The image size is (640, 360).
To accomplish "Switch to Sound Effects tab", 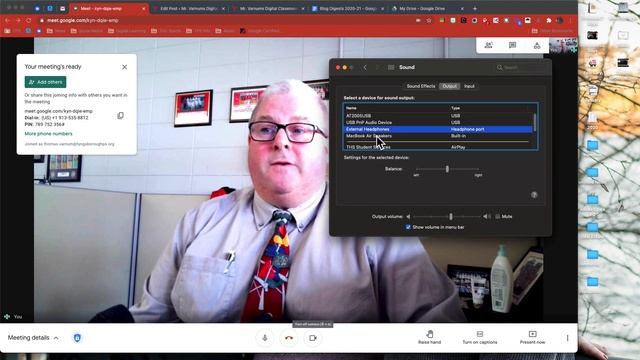I will point(421,86).
